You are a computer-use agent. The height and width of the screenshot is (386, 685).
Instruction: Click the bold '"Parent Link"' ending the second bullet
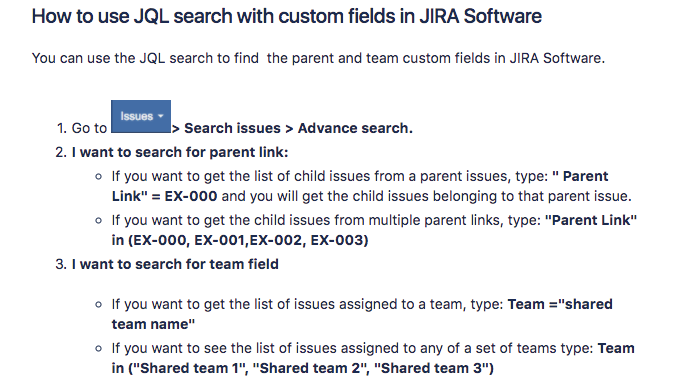point(591,220)
